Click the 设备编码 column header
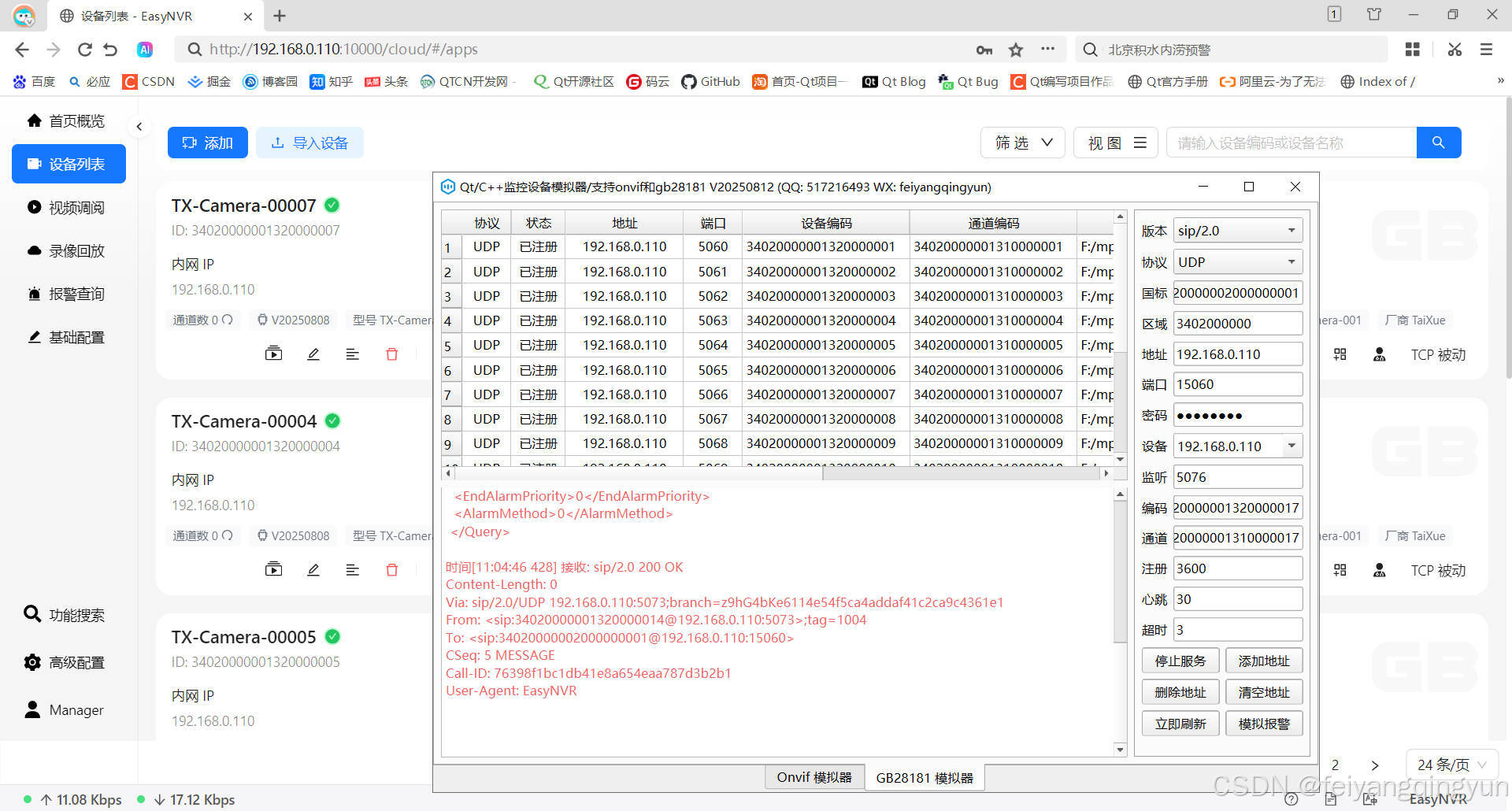1512x811 pixels. [825, 223]
